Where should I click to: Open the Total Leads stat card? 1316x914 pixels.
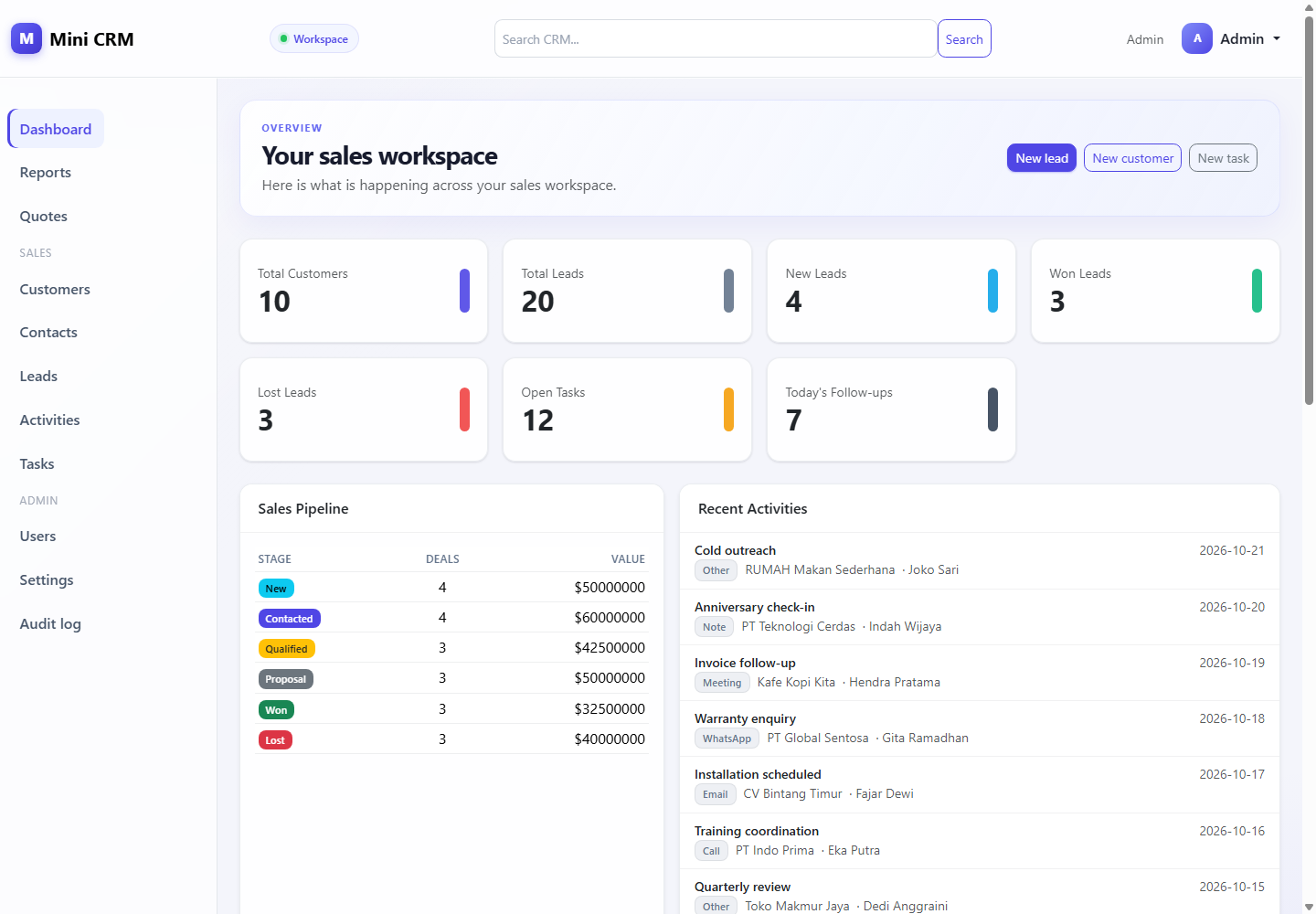(628, 291)
